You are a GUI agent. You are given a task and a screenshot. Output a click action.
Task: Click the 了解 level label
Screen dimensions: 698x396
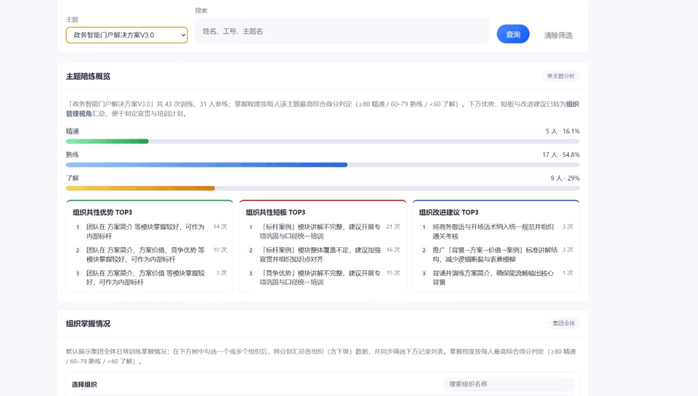pyautogui.click(x=72, y=178)
